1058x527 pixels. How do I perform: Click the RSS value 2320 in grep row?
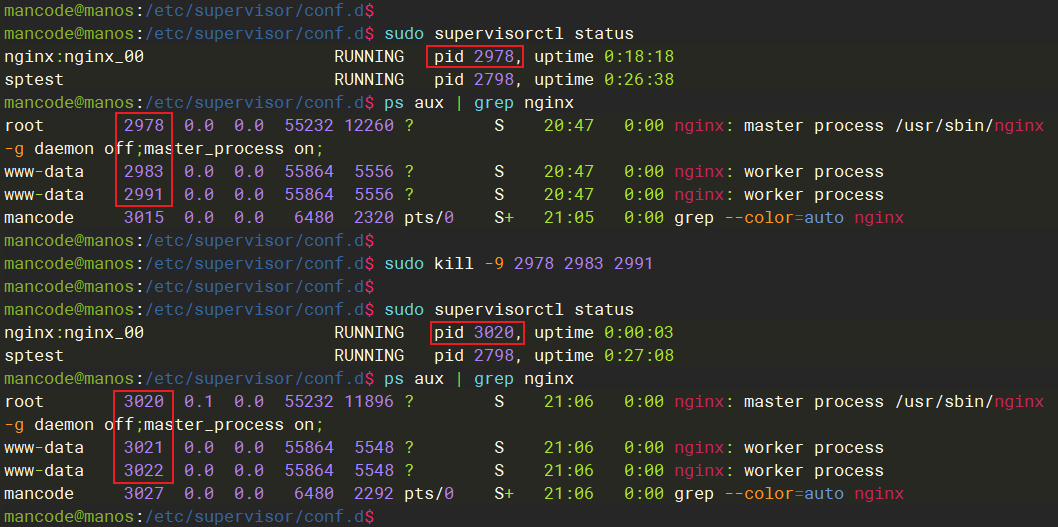point(374,218)
